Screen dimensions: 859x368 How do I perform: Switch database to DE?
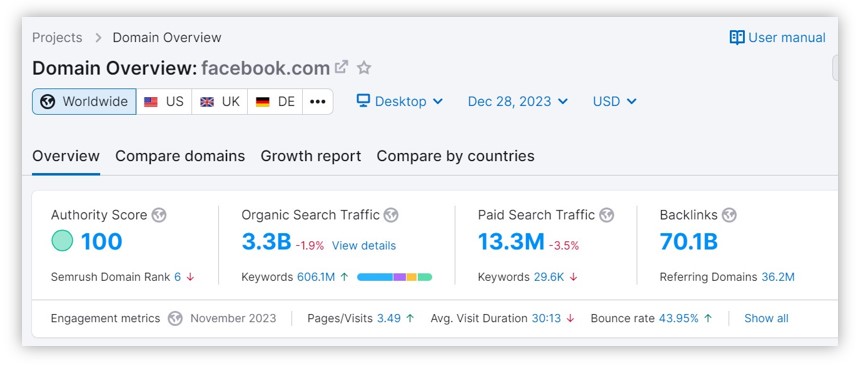coord(275,101)
